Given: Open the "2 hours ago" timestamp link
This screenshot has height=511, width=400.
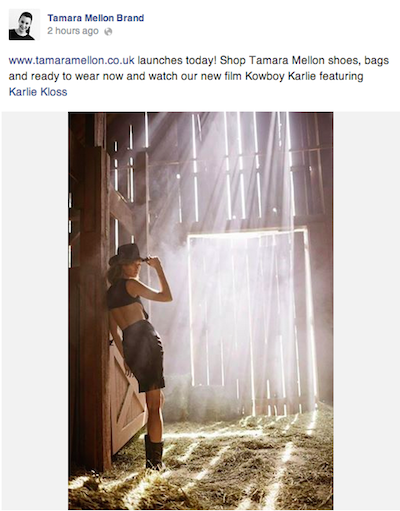Looking at the screenshot, I should click(x=73, y=31).
